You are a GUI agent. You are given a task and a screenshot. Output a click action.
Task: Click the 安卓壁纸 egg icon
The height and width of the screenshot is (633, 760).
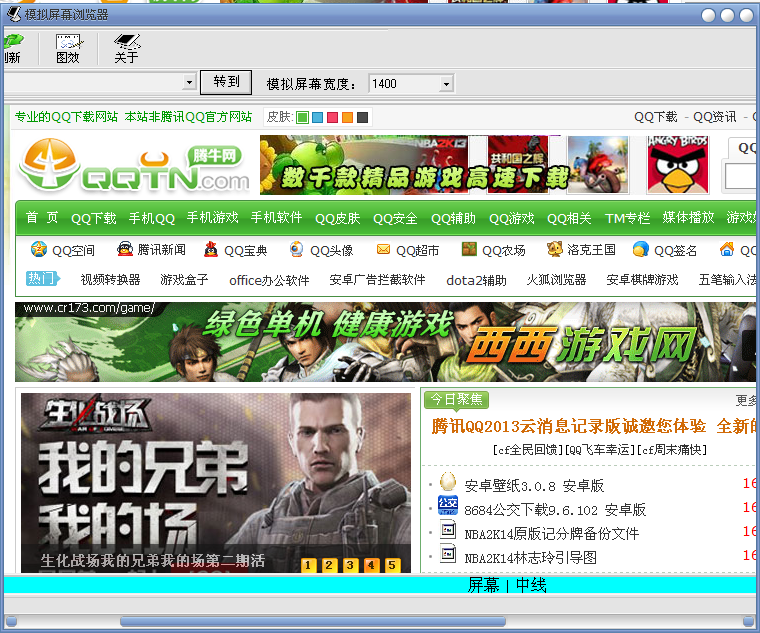(x=448, y=481)
